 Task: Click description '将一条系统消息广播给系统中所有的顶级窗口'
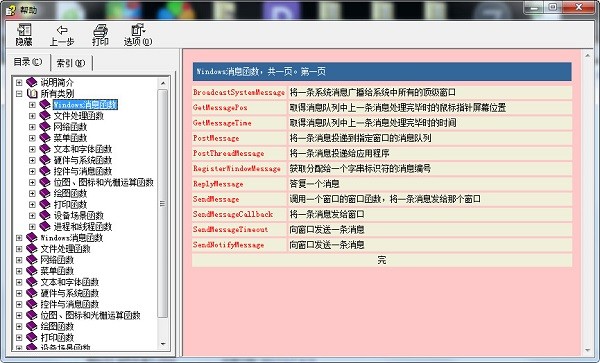pyautogui.click(x=373, y=92)
